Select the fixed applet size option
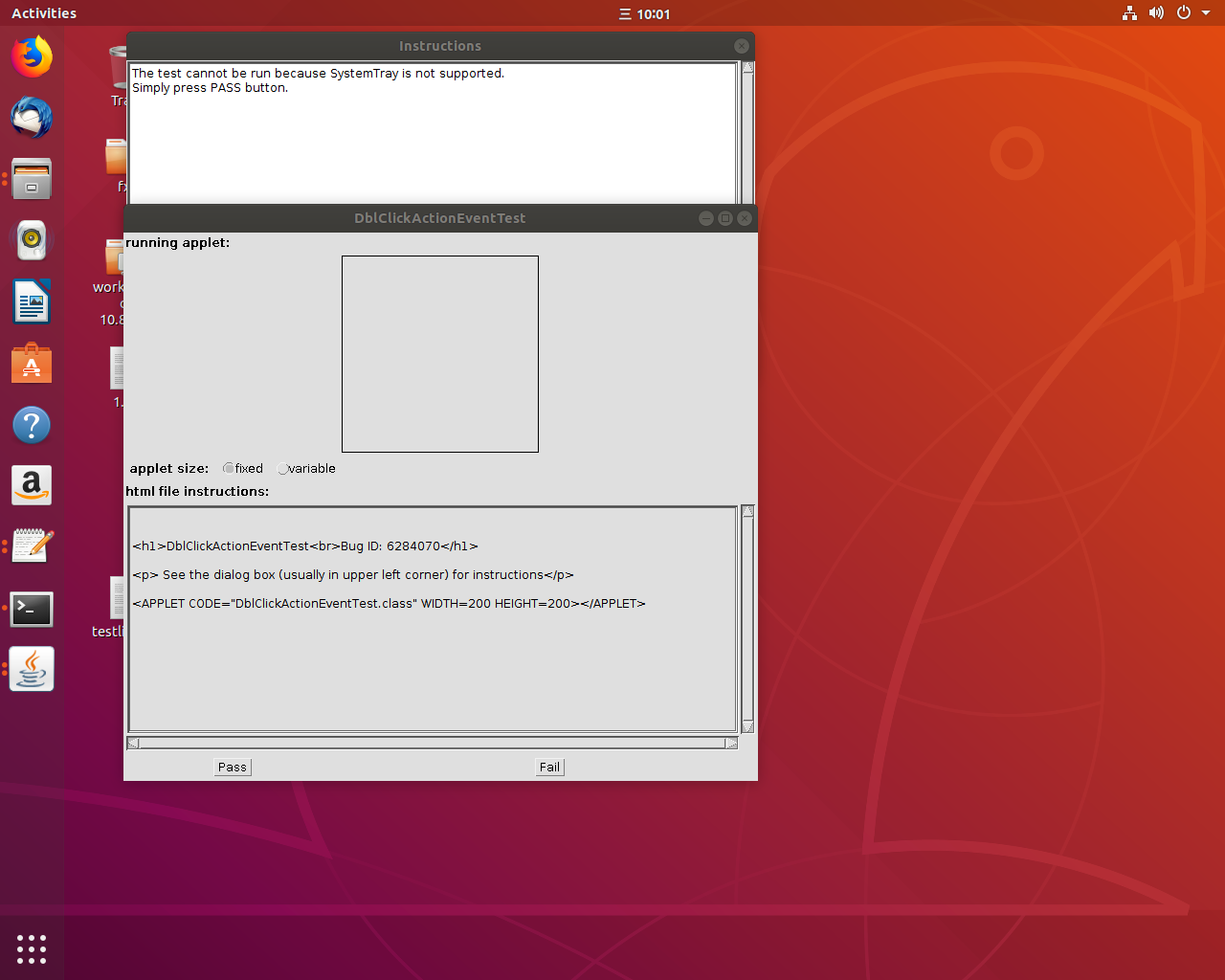This screenshot has height=980, width=1225. (229, 469)
